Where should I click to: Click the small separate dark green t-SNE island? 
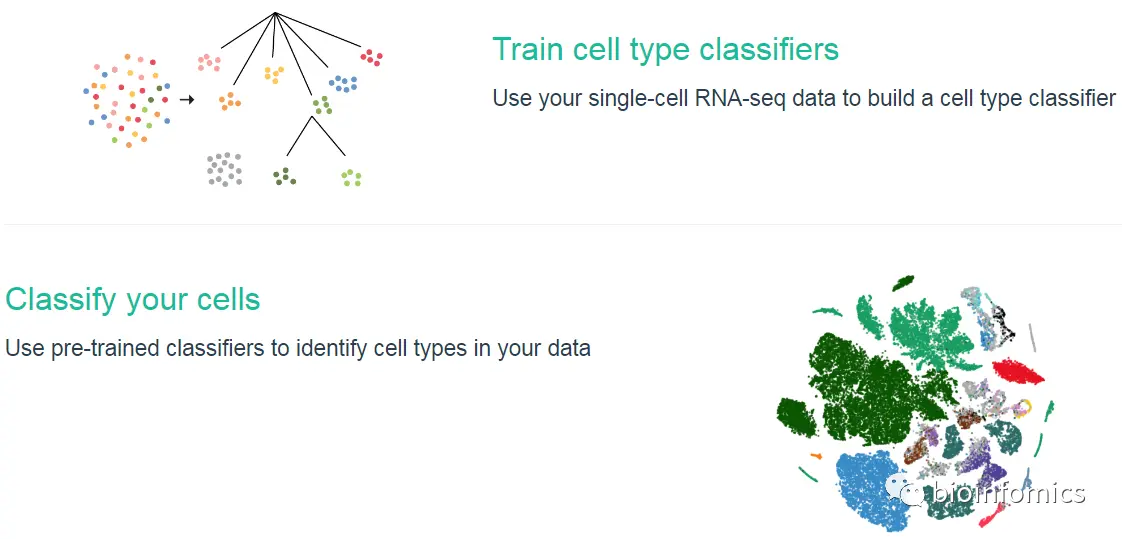pos(796,417)
